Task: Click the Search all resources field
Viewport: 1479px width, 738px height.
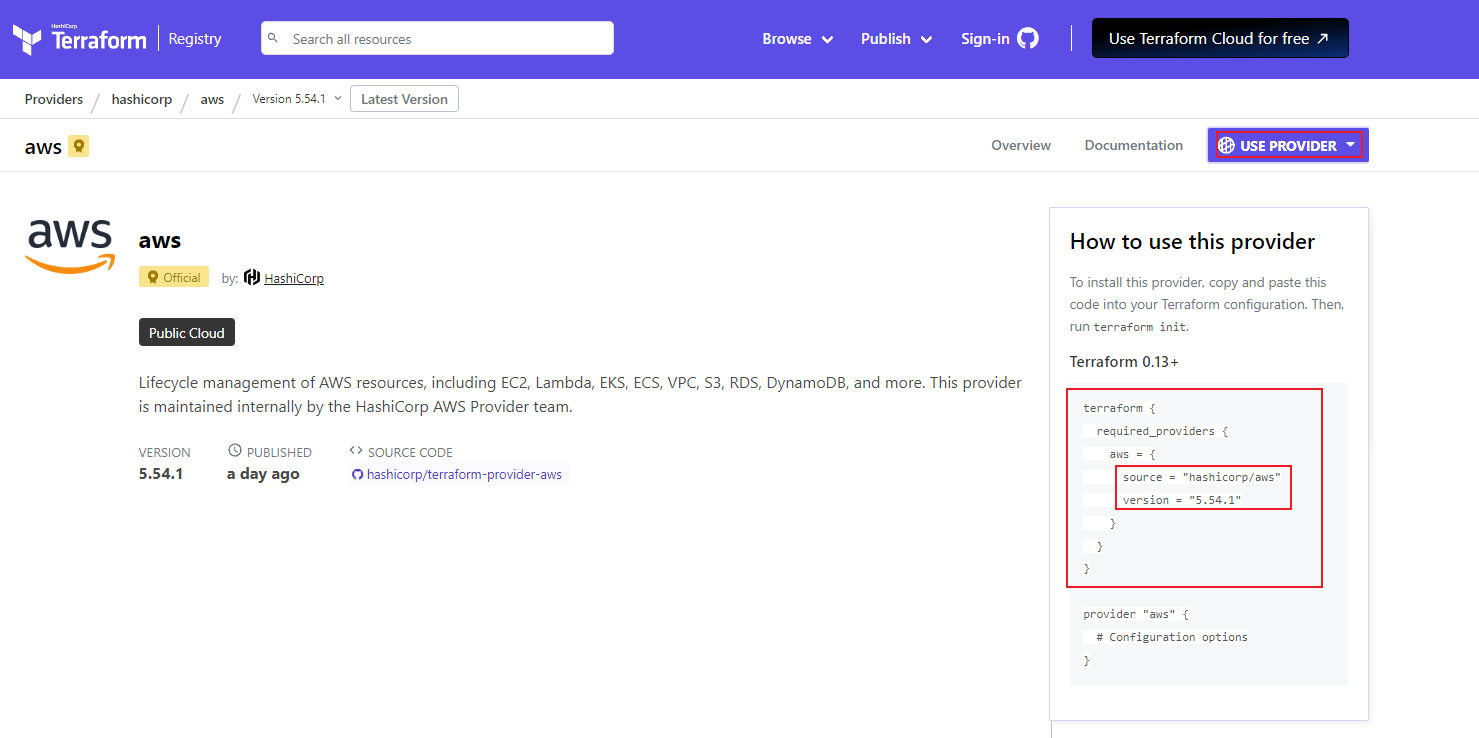Action: pos(437,39)
